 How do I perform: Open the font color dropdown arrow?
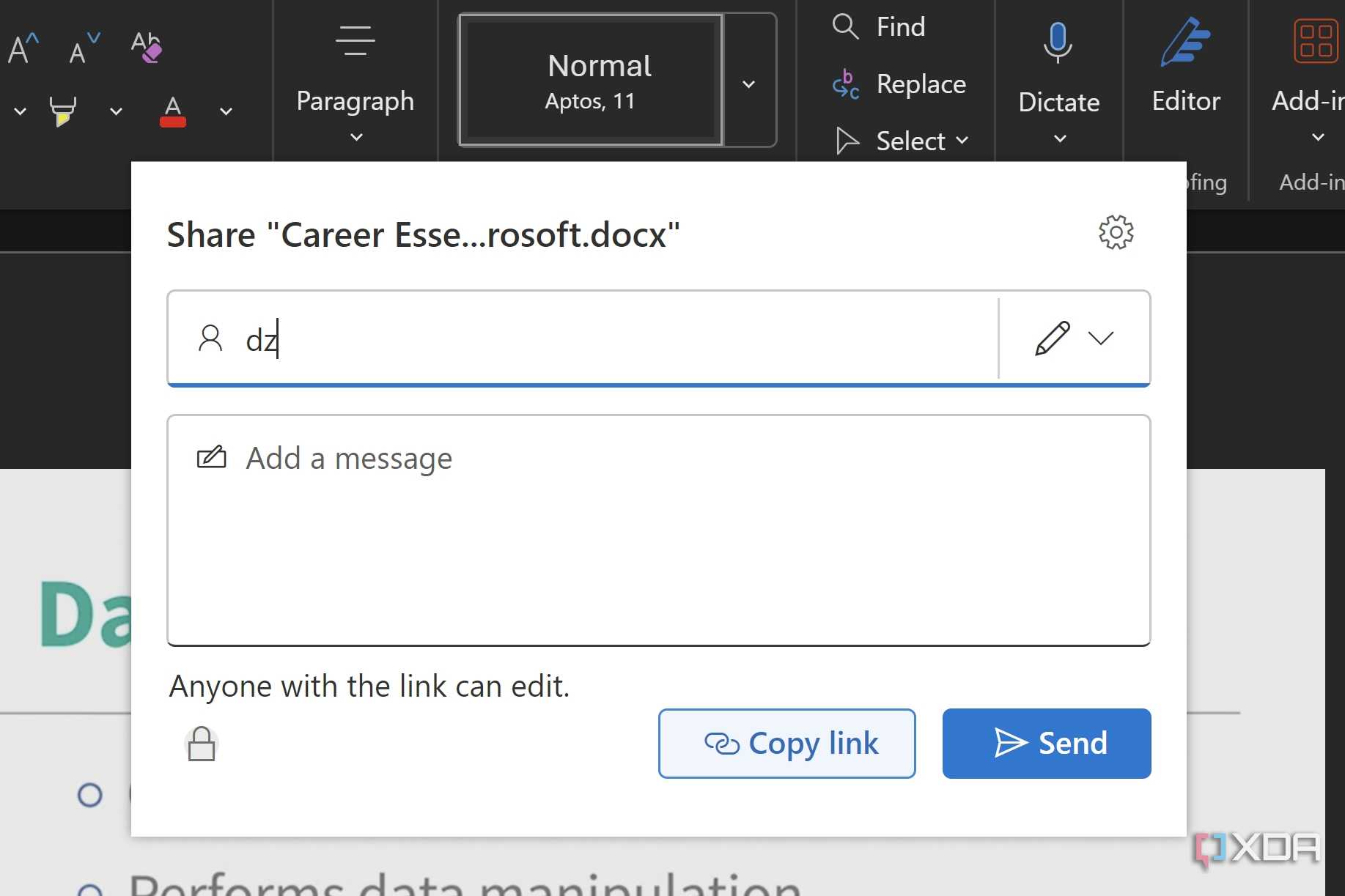[x=226, y=111]
